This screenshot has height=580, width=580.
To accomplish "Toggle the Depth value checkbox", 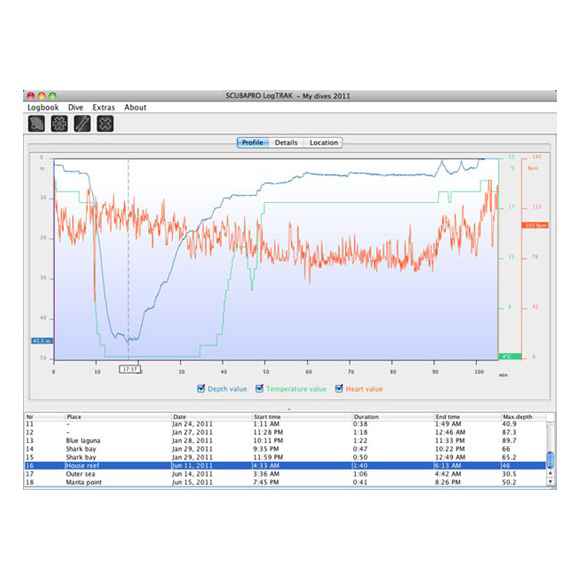I will pos(201,388).
